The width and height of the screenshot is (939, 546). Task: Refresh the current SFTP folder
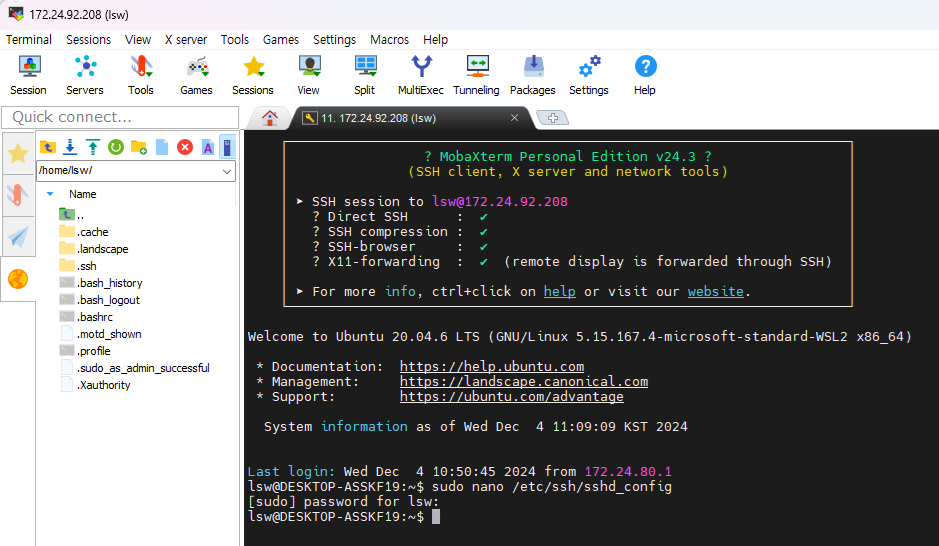(x=116, y=147)
